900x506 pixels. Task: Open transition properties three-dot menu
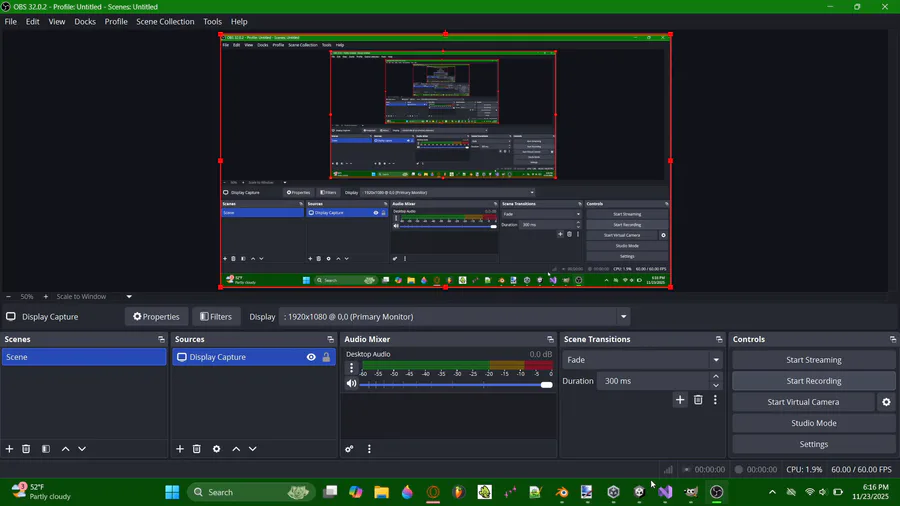tap(715, 400)
